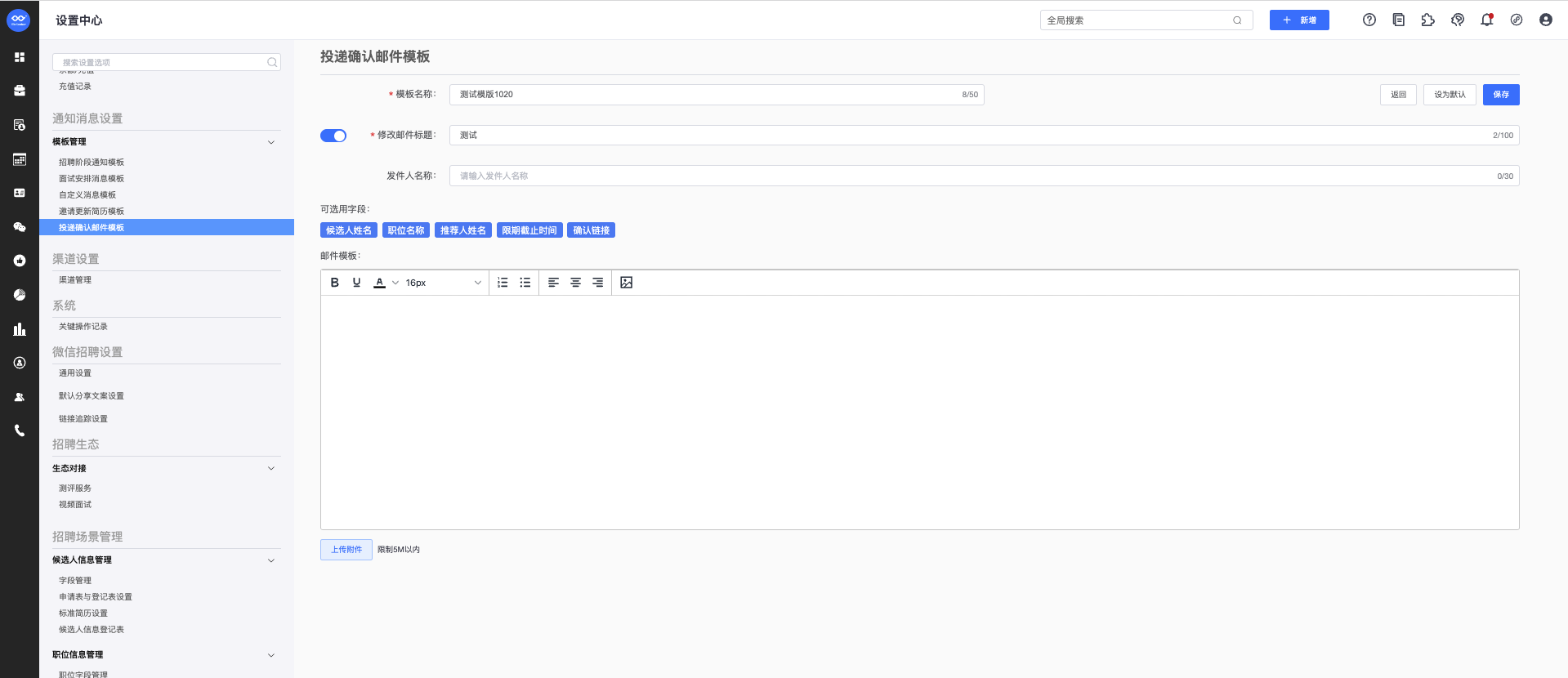This screenshot has height=678, width=1568.
Task: Open the documents icon in top bar
Action: point(1399,20)
